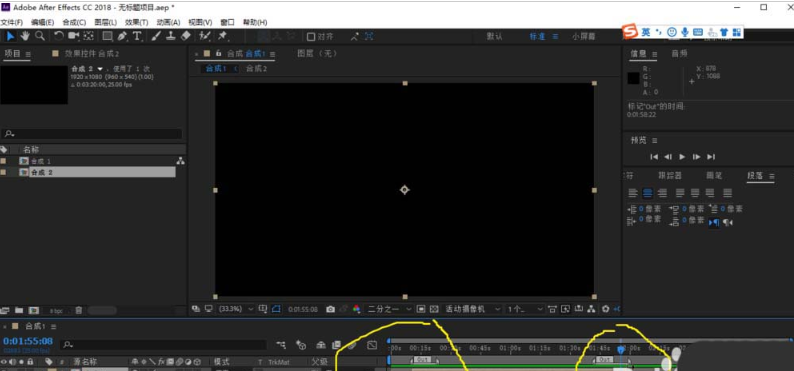
Task: Click the Graph Editor icon in the timeline
Action: [x=372, y=345]
